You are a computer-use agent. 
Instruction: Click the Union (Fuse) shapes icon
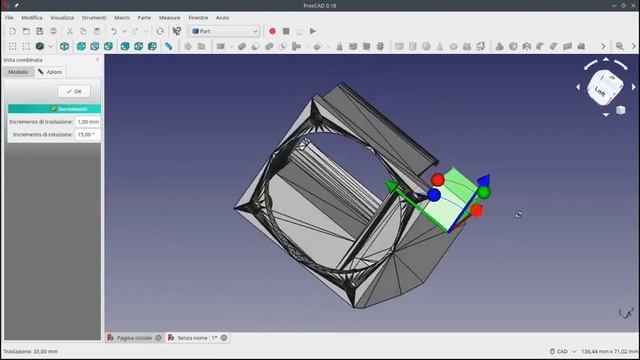269,46
